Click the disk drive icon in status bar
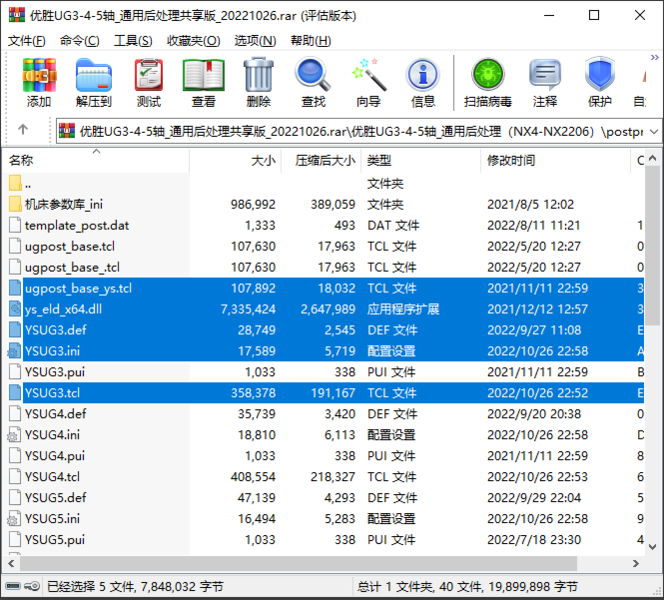The height and width of the screenshot is (600, 664). point(13,586)
